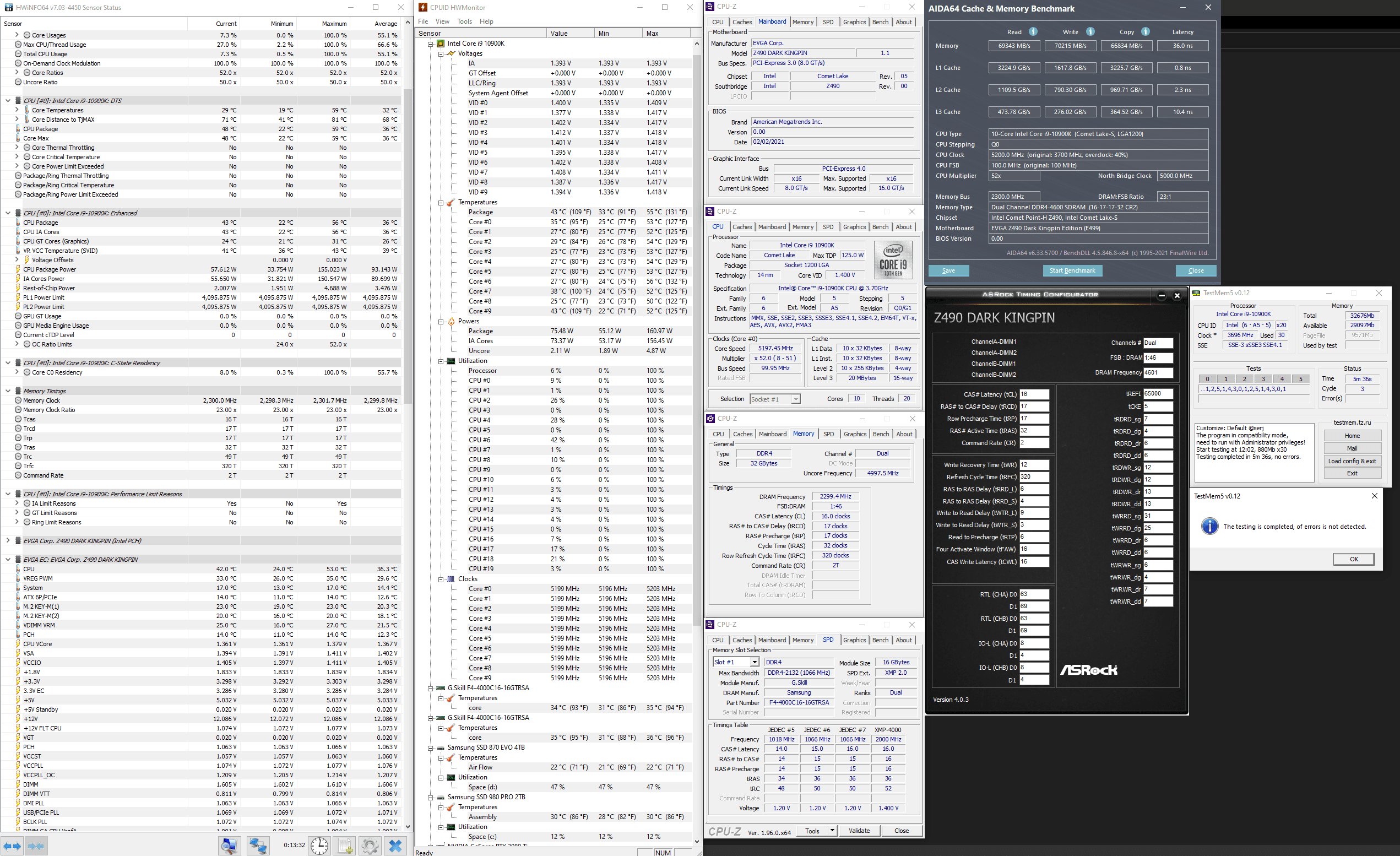The height and width of the screenshot is (856, 1400).
Task: Click TestMem5 title bar memory icon
Action: [1196, 293]
